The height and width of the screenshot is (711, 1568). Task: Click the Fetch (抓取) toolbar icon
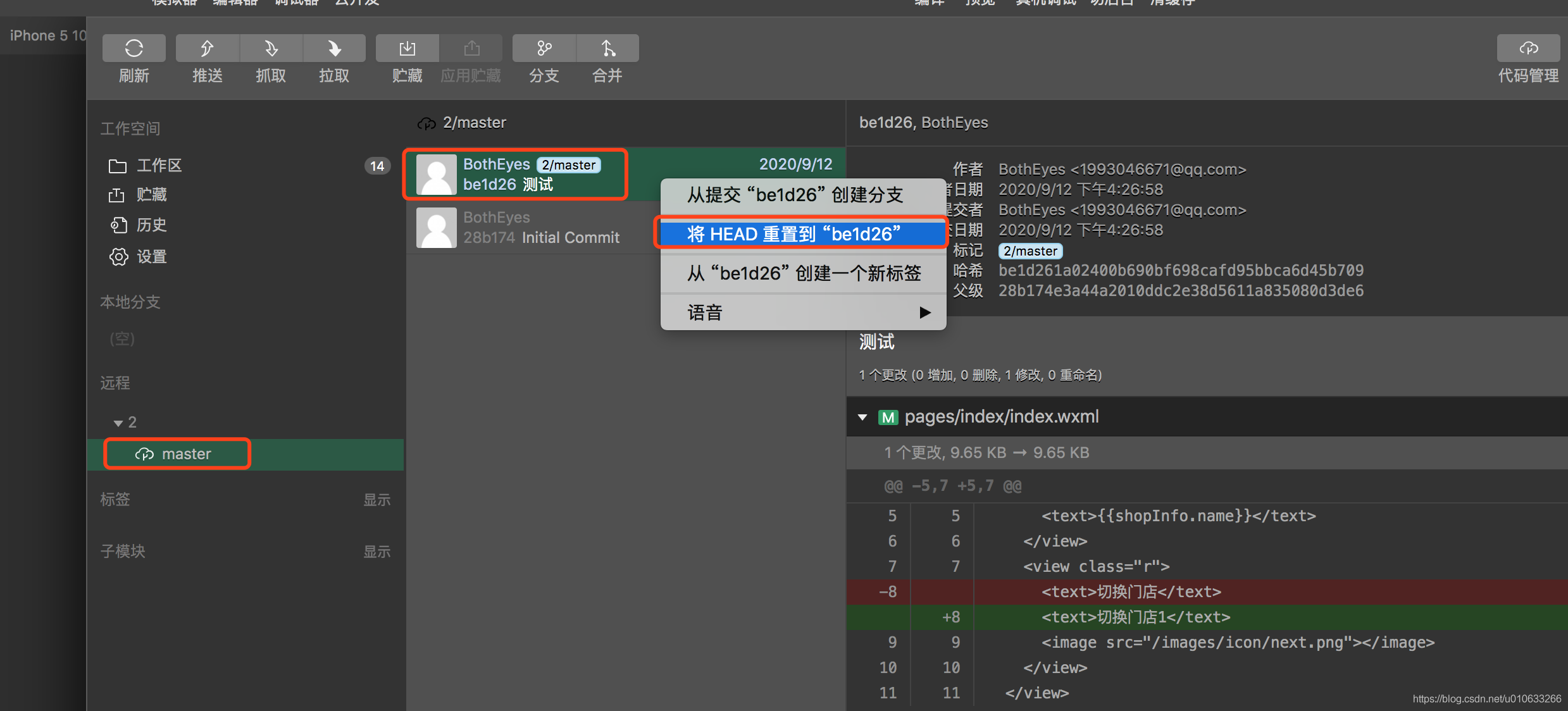pos(271,49)
